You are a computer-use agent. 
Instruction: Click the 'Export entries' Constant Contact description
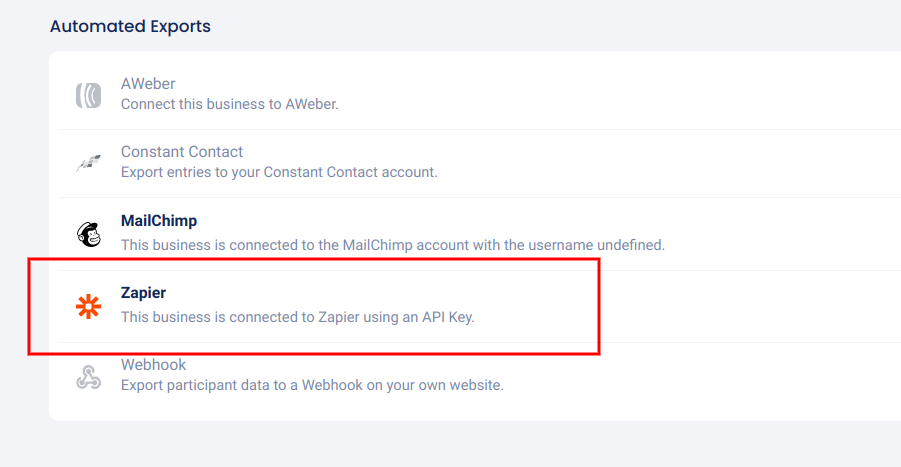(x=279, y=172)
